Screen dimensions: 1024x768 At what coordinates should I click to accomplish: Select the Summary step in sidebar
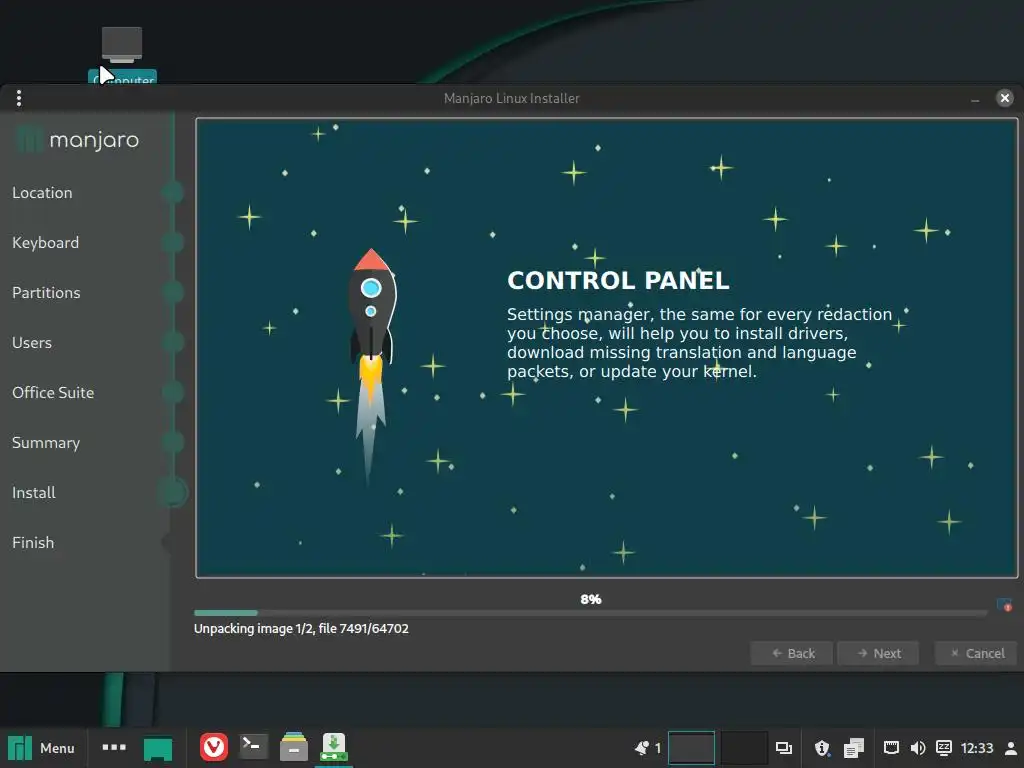click(x=46, y=443)
